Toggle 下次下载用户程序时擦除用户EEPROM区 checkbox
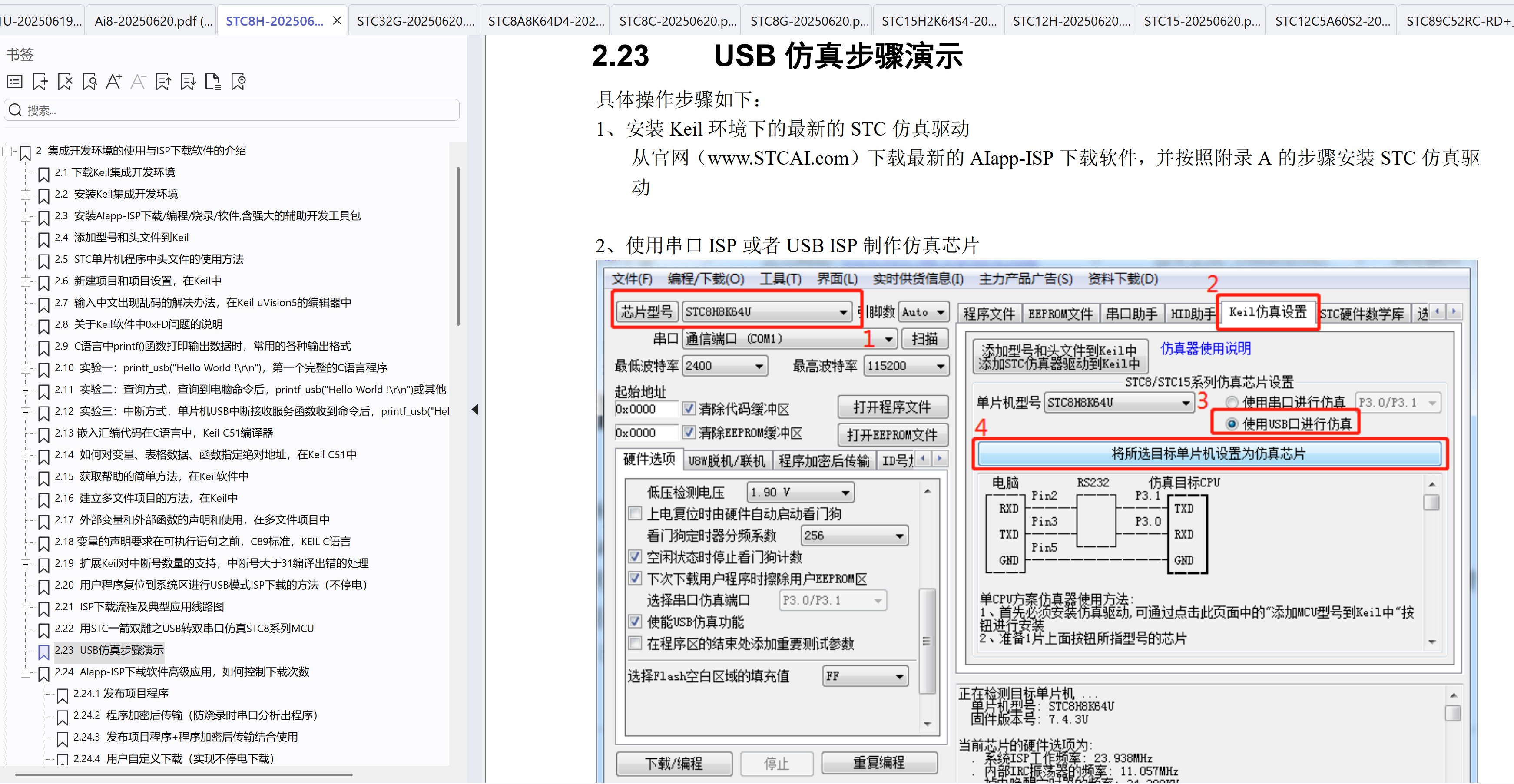The width and height of the screenshot is (1514, 784). coord(635,578)
